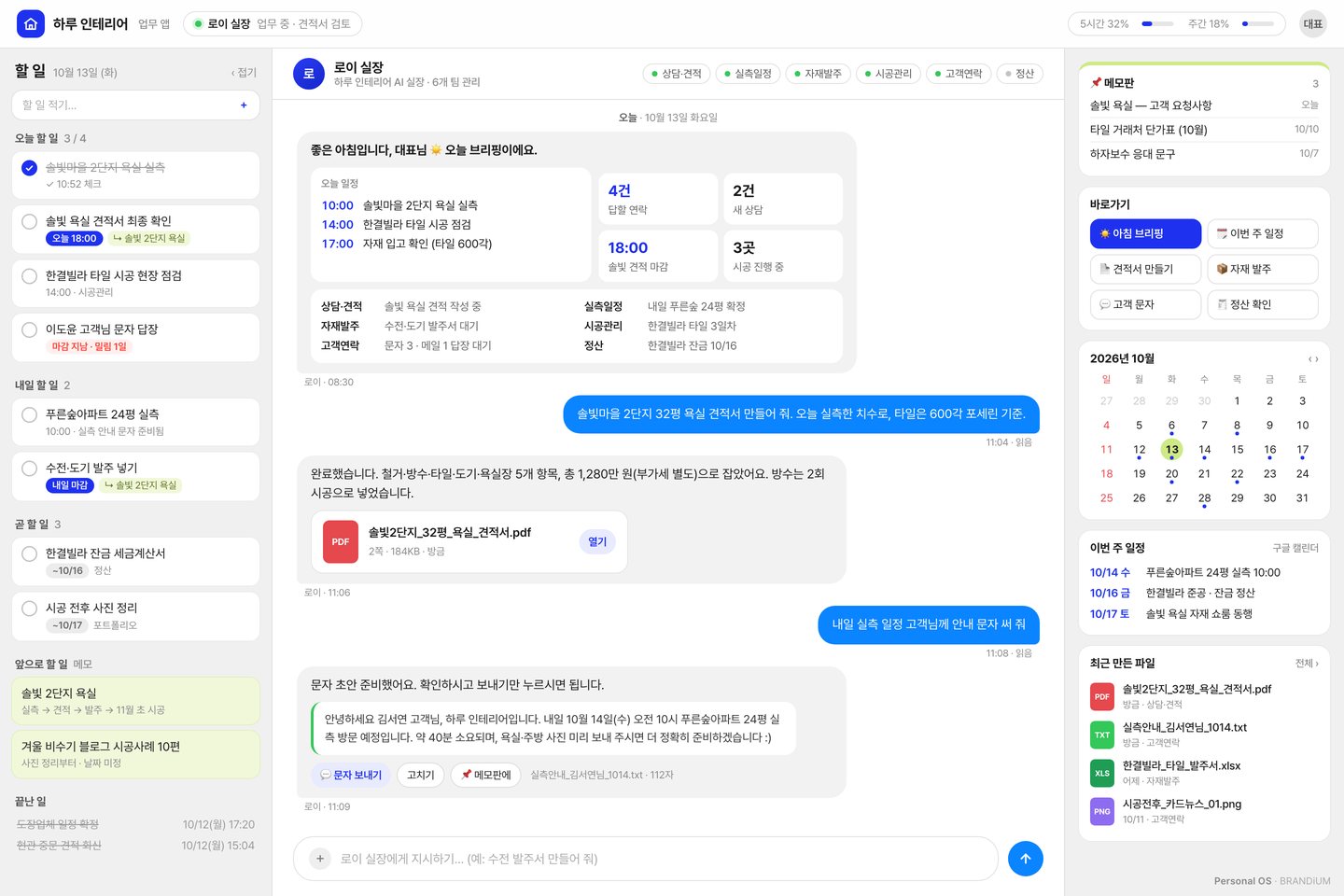Click the 고치기 button
This screenshot has width=1344, height=896.
click(x=421, y=776)
